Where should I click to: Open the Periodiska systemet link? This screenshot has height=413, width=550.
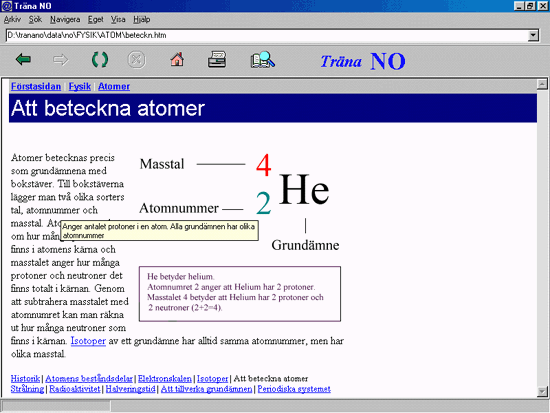pyautogui.click(x=294, y=389)
